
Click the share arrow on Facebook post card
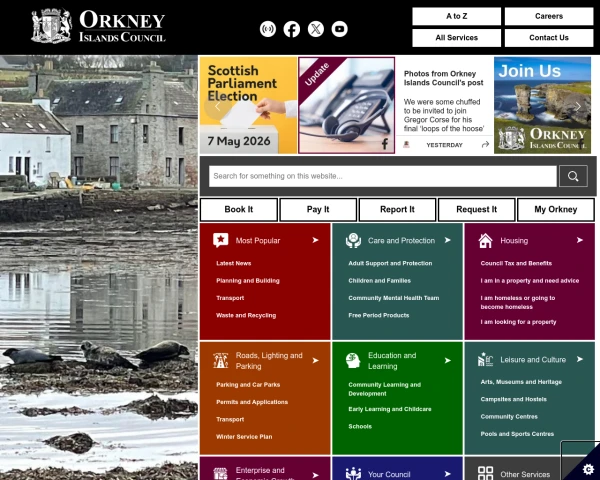click(485, 144)
